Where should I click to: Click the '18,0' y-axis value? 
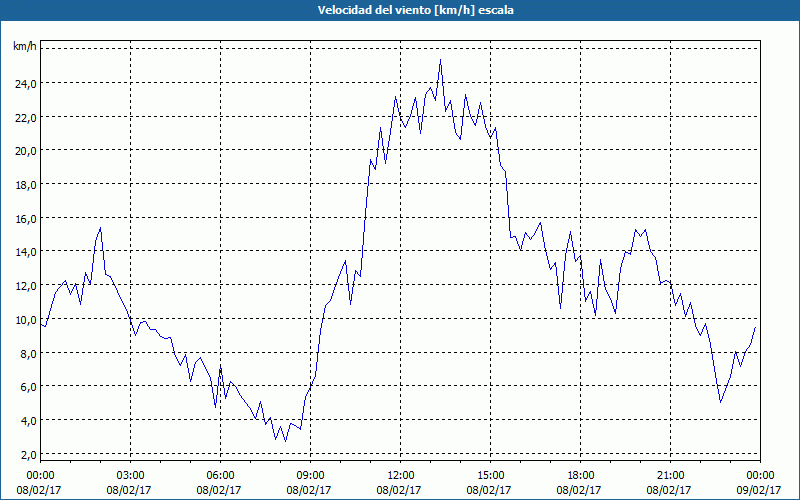tap(26, 185)
